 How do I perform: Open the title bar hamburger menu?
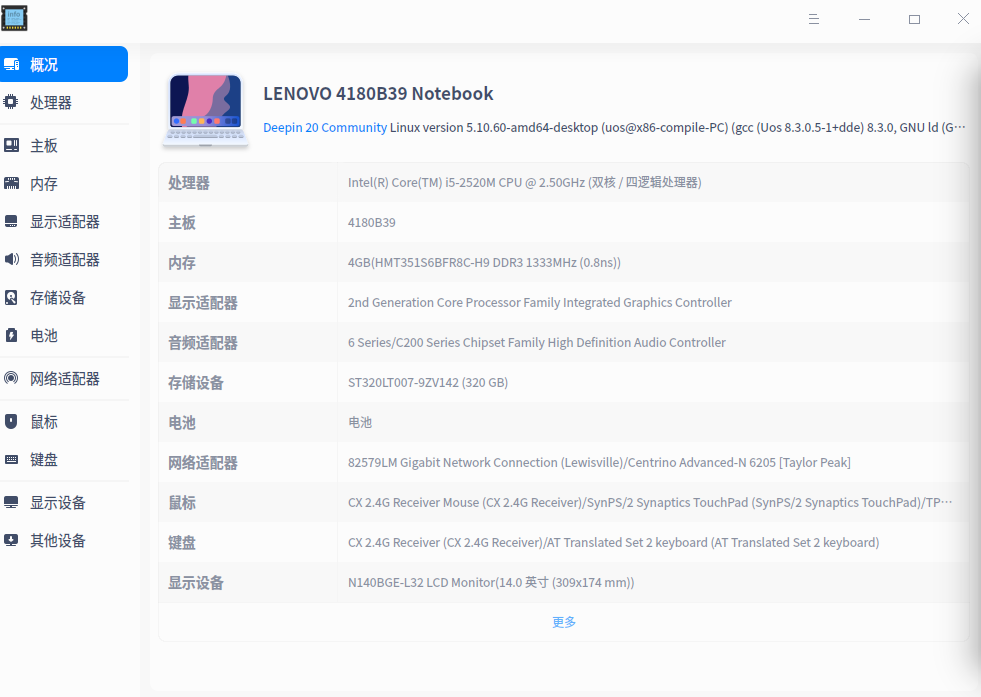(x=813, y=19)
